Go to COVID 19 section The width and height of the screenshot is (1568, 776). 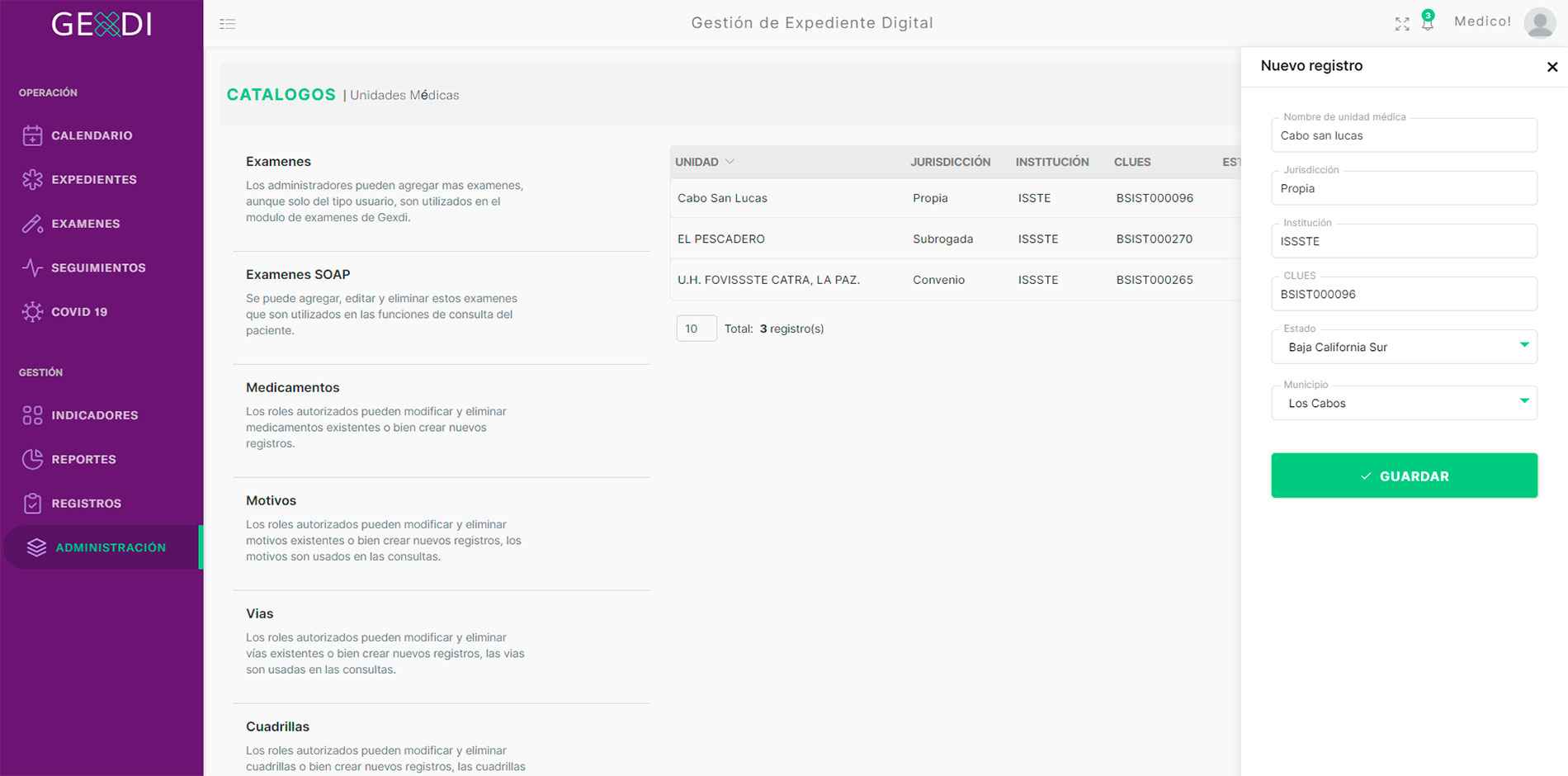coord(79,311)
